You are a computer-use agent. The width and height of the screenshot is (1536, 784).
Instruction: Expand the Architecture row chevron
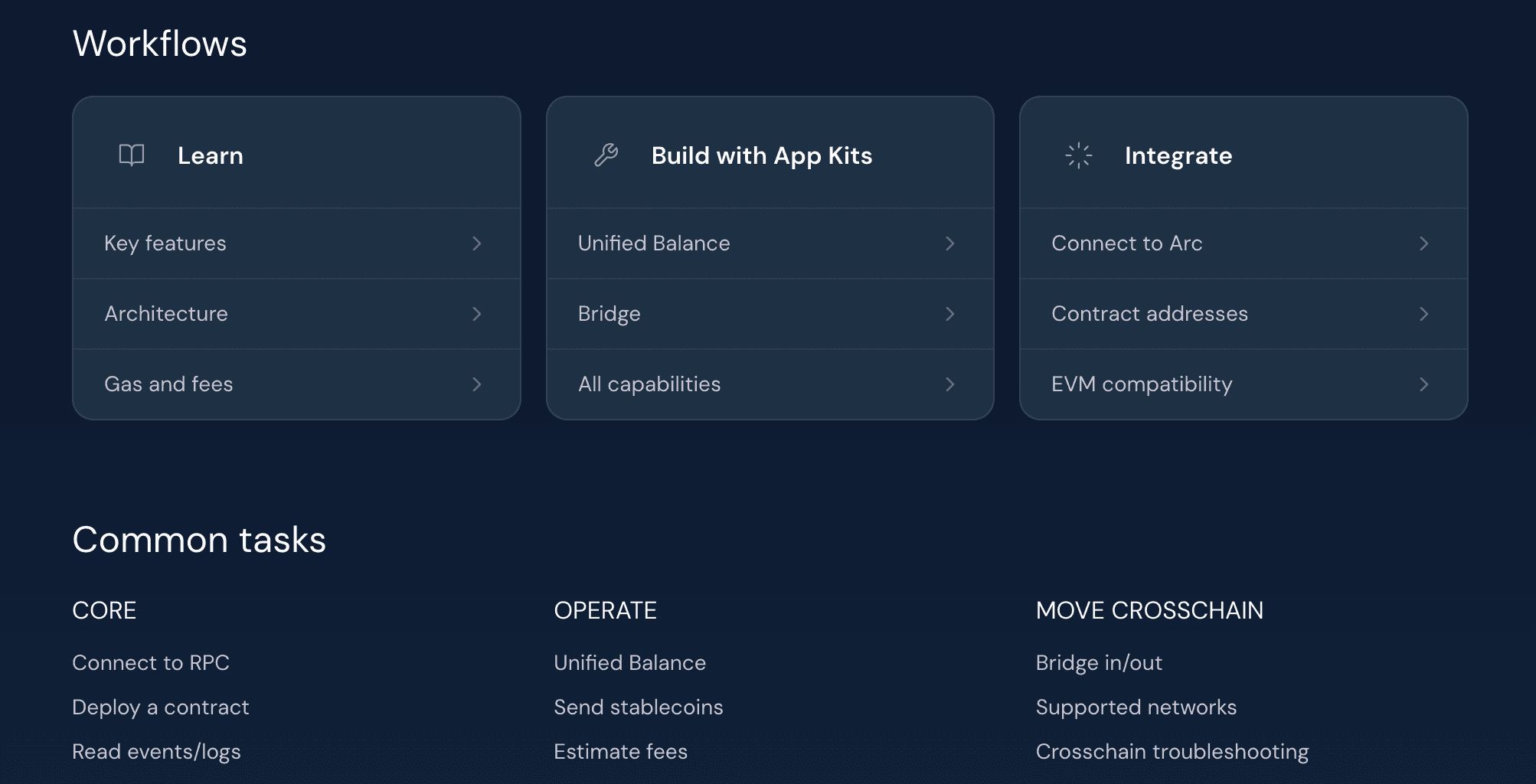(477, 314)
